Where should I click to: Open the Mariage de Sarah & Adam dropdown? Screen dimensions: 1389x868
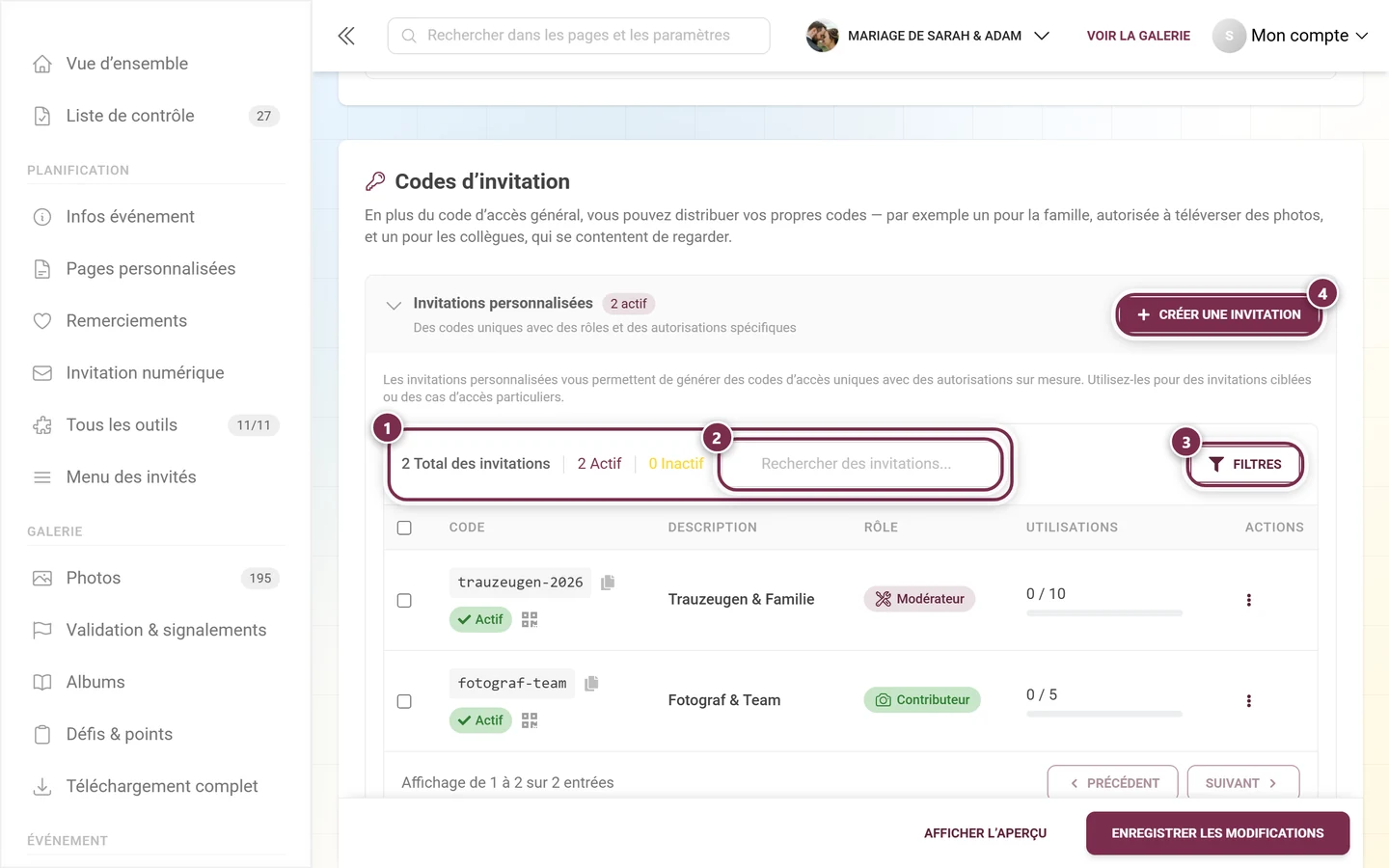tap(928, 36)
